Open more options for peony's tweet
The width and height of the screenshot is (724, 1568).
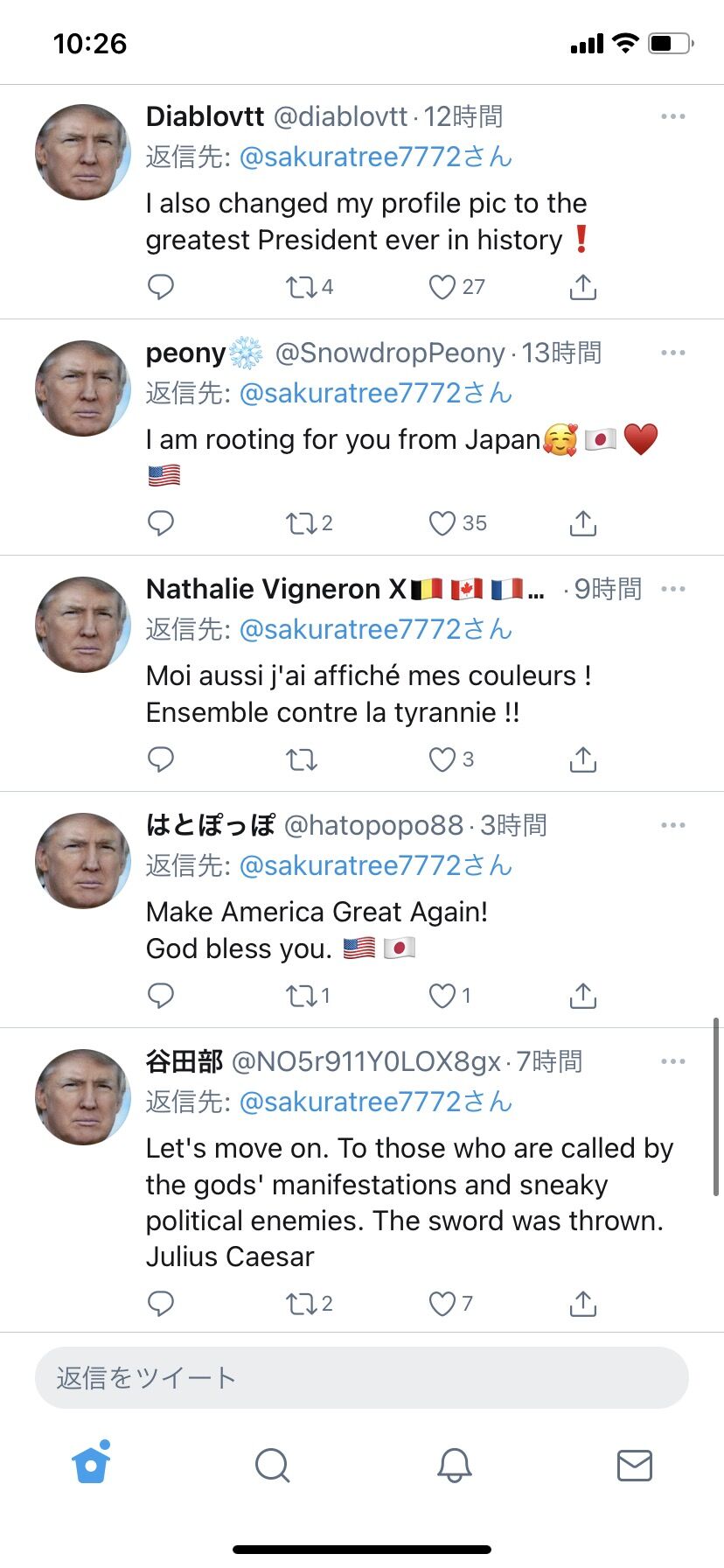pos(673,353)
